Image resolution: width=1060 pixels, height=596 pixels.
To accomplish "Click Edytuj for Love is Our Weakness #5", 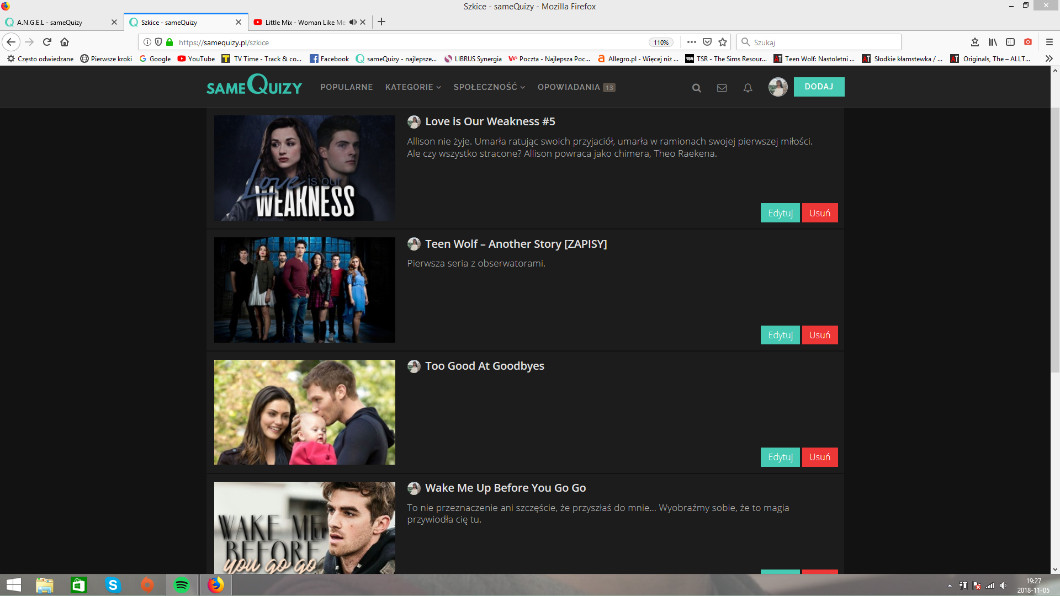I will (780, 213).
